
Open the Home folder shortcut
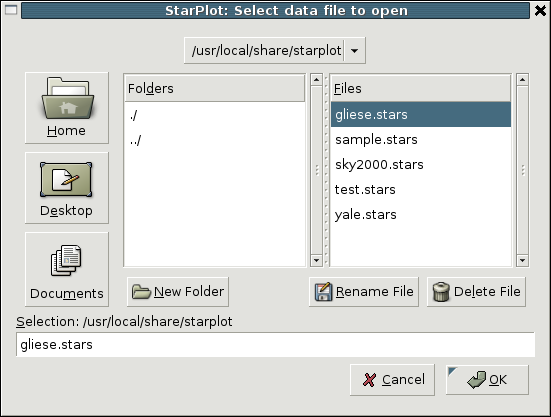tap(67, 108)
